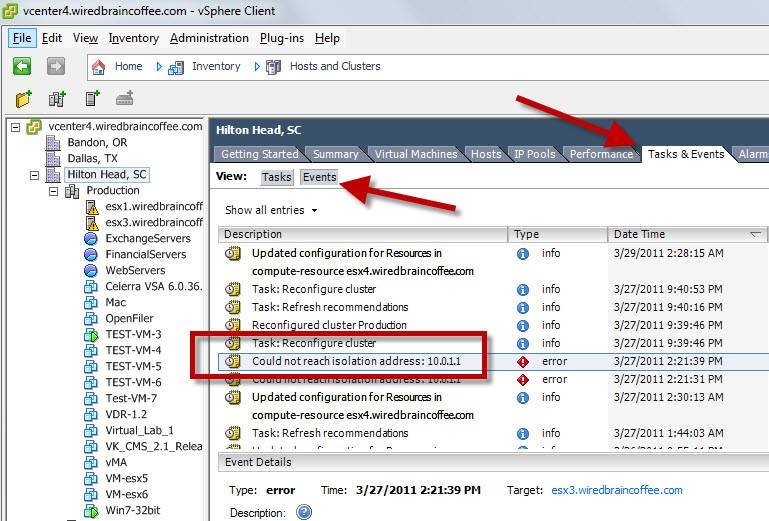Image resolution: width=769 pixels, height=521 pixels.
Task: Switch to the Performance tab
Action: click(x=601, y=154)
